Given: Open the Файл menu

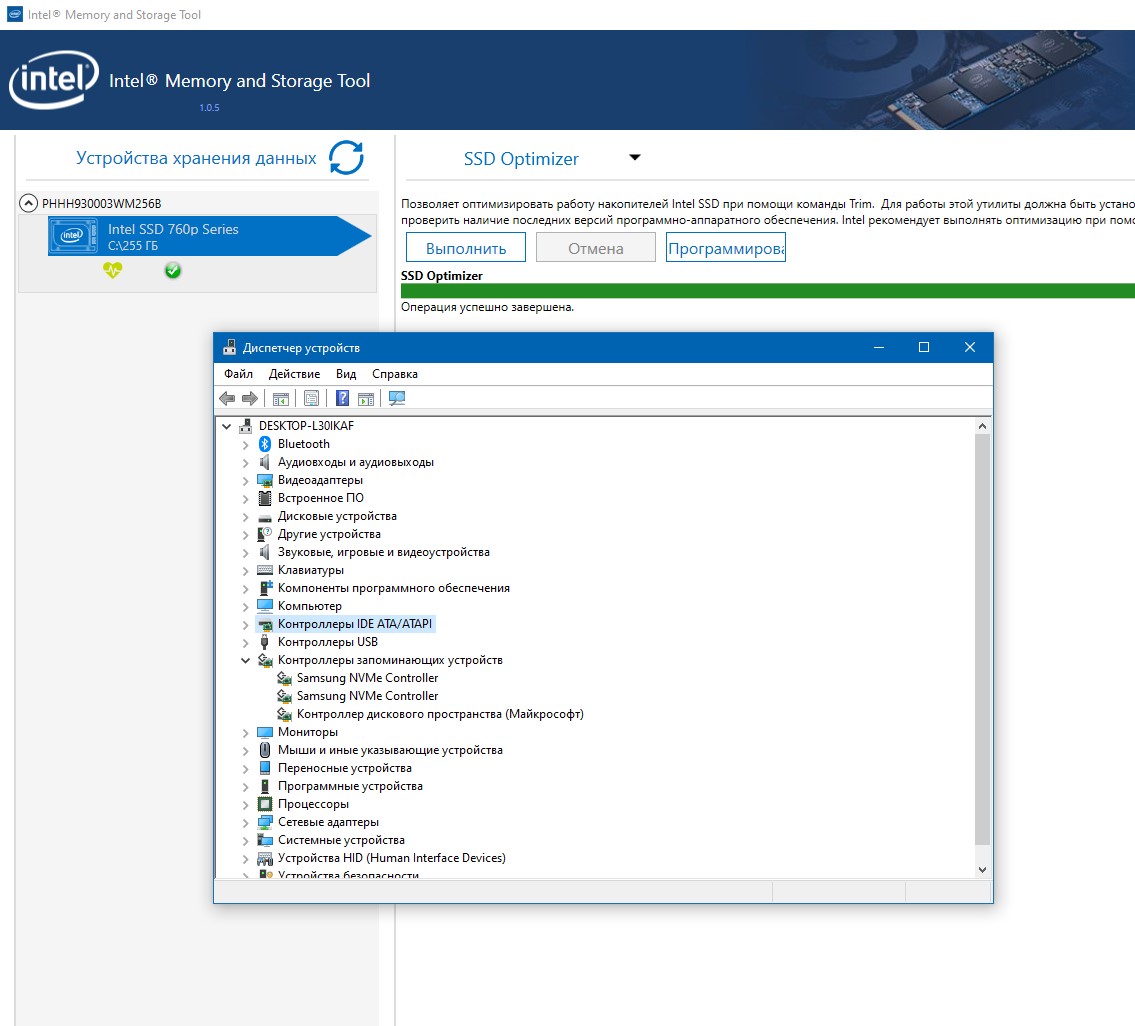Looking at the screenshot, I should [238, 374].
